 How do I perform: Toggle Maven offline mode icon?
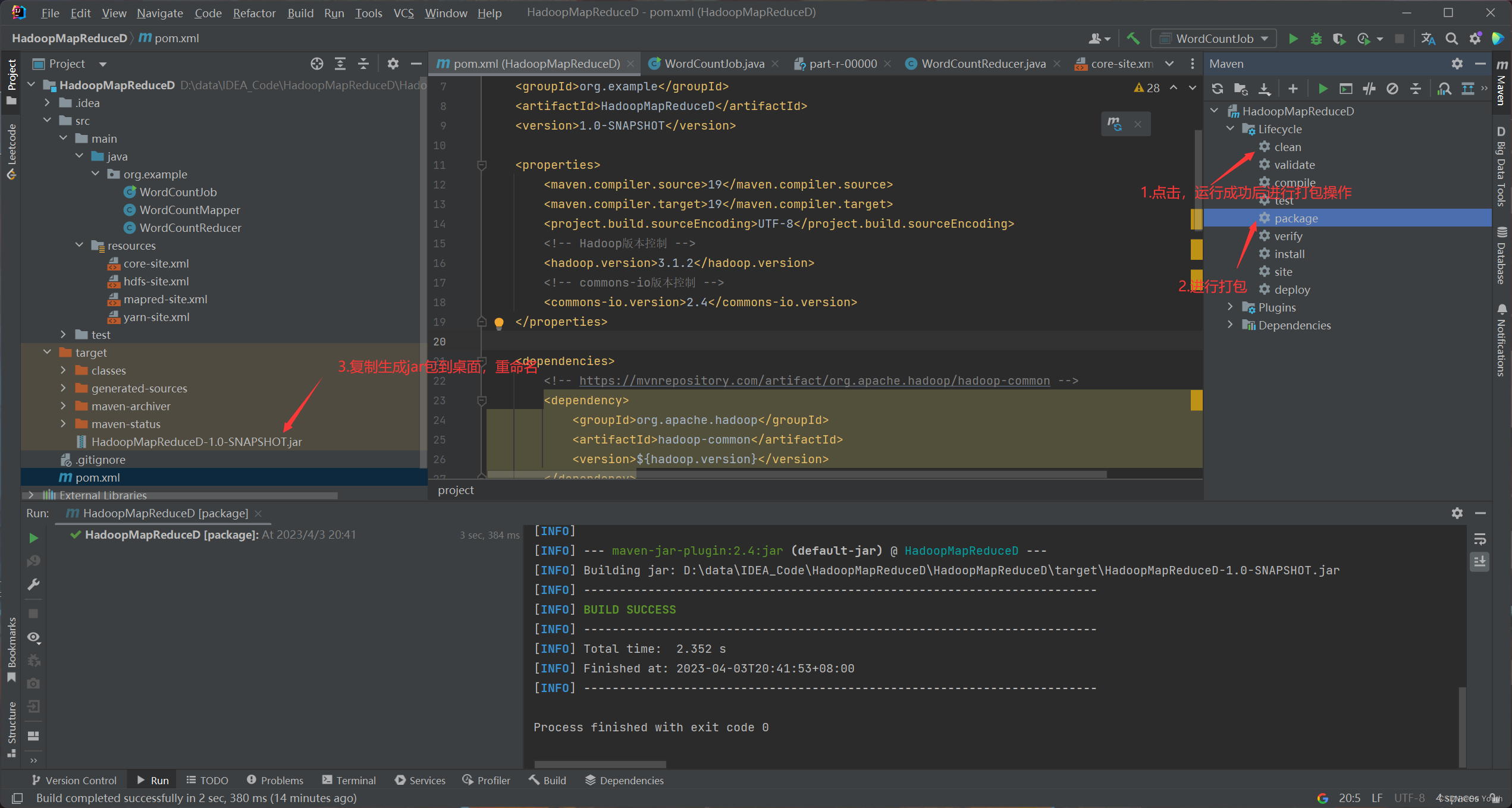pyautogui.click(x=1369, y=89)
